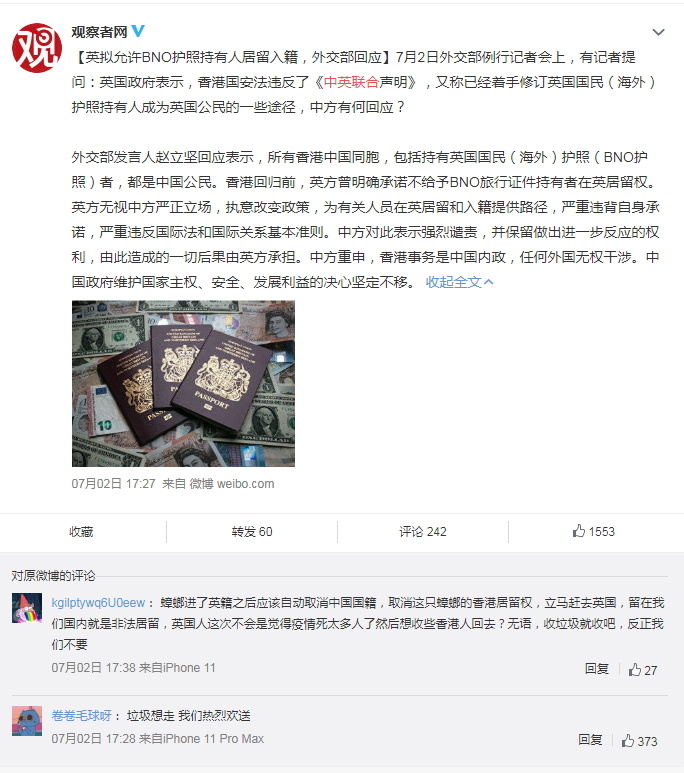Like the post with 1553 thumbs-up
684x773 pixels.
click(x=594, y=531)
